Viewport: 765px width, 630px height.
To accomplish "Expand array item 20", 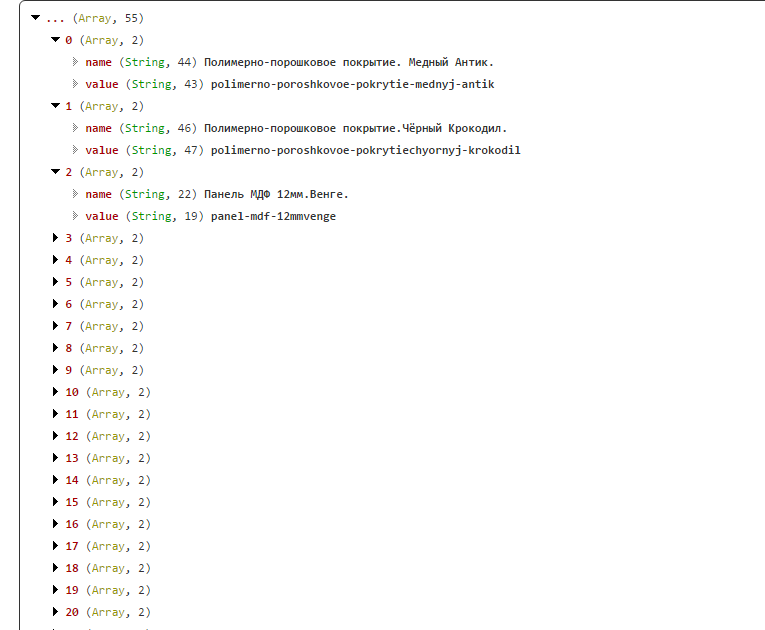I will 56,611.
